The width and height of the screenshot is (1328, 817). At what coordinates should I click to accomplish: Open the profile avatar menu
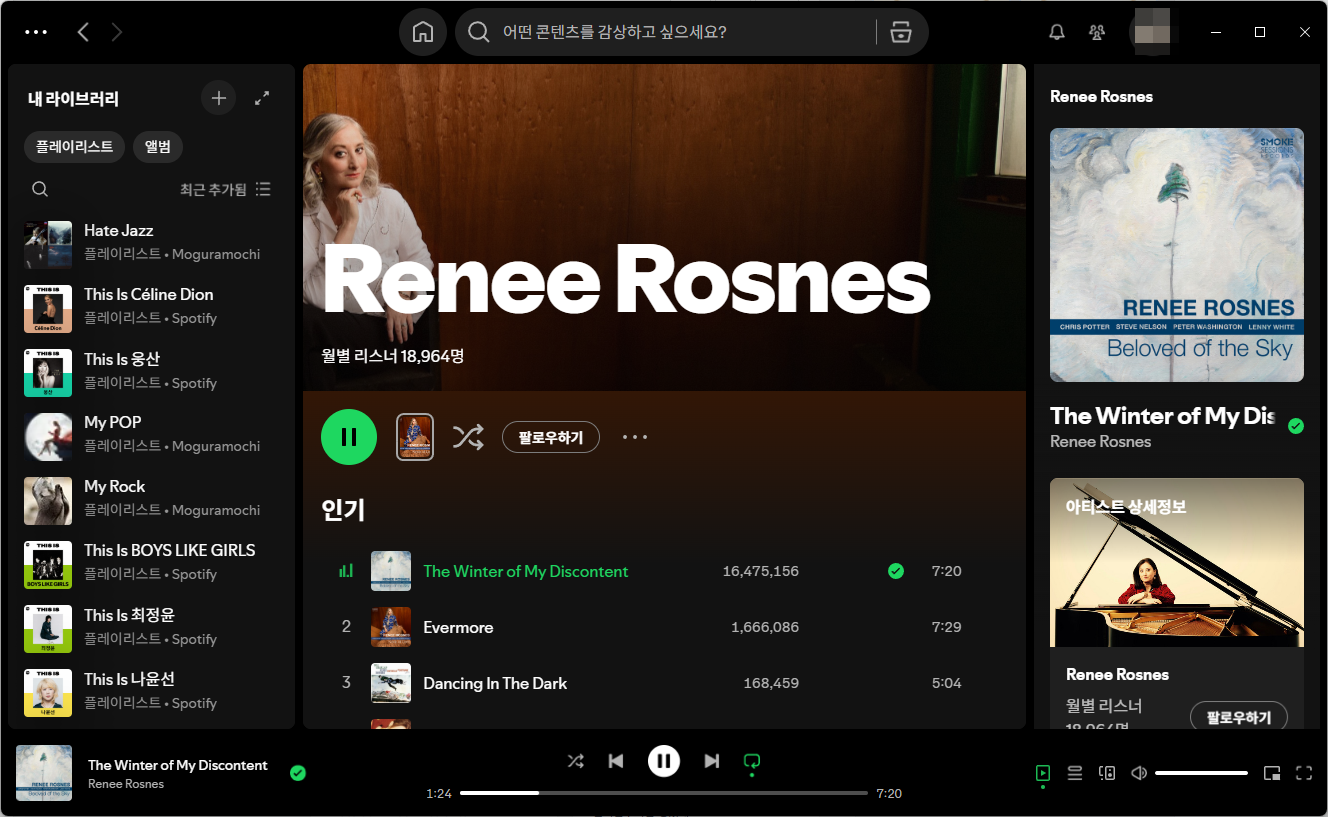pyautogui.click(x=1154, y=32)
